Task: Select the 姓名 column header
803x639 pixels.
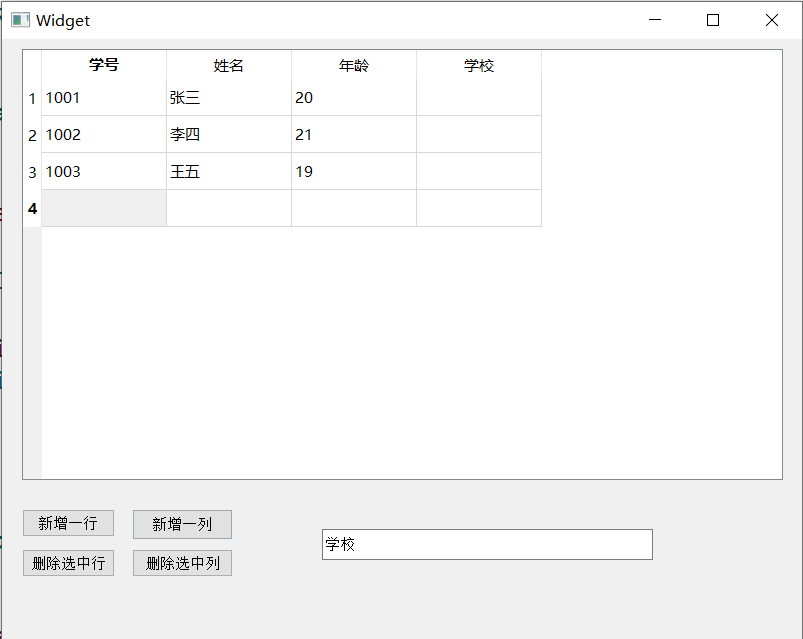Action: tap(229, 65)
